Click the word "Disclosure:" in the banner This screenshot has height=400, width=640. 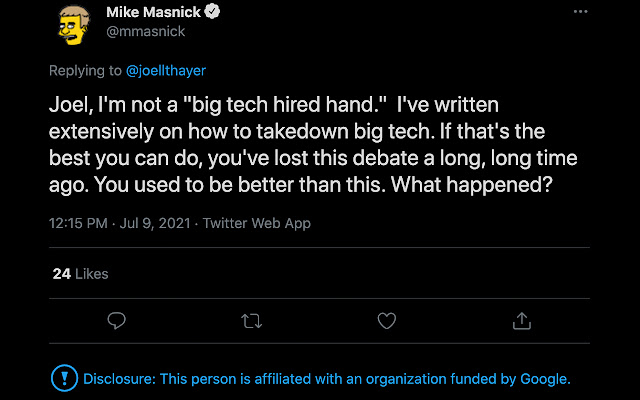(117, 379)
